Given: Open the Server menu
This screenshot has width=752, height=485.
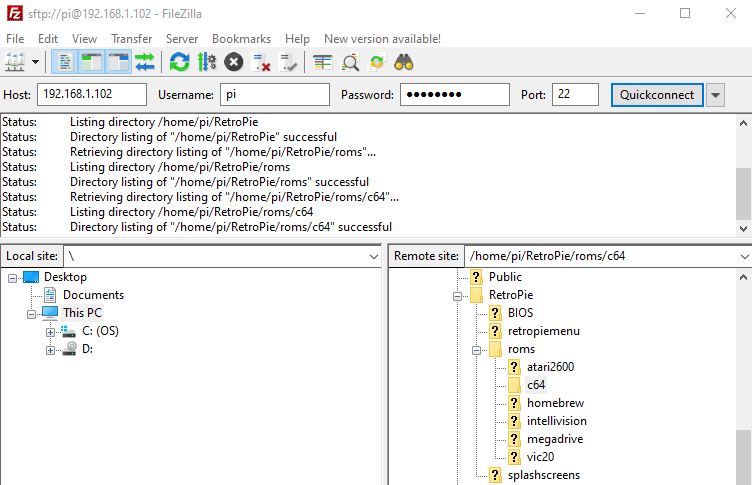Looking at the screenshot, I should (x=182, y=39).
